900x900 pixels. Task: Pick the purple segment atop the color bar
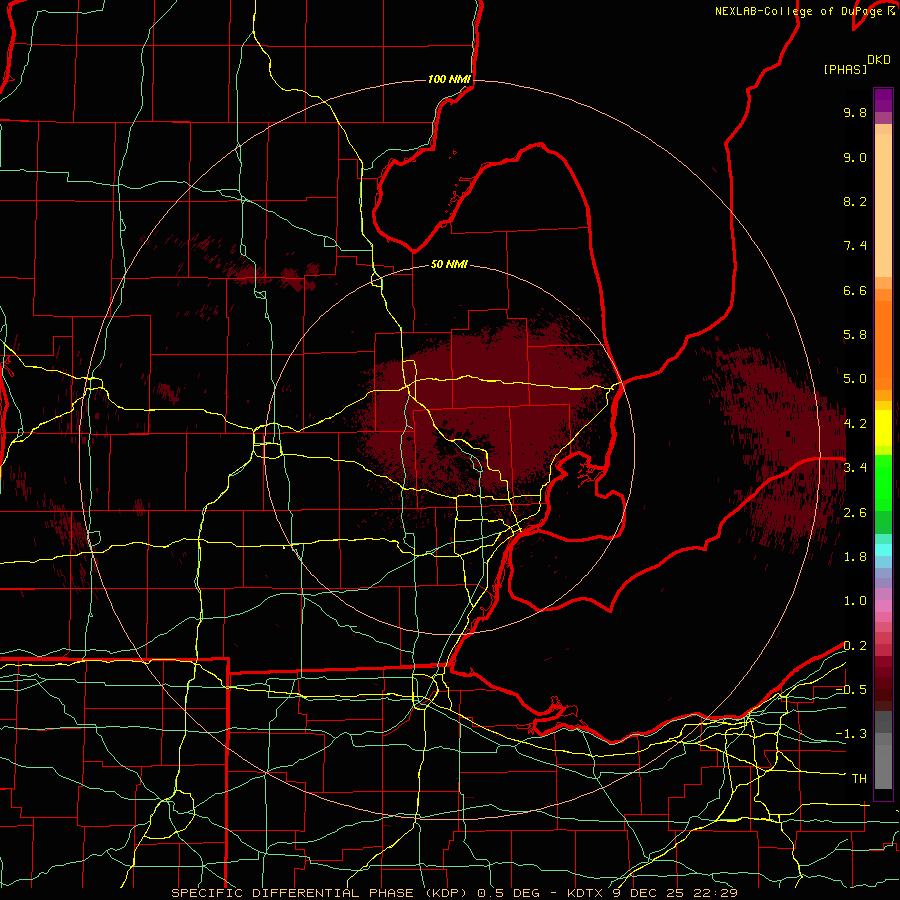(883, 100)
